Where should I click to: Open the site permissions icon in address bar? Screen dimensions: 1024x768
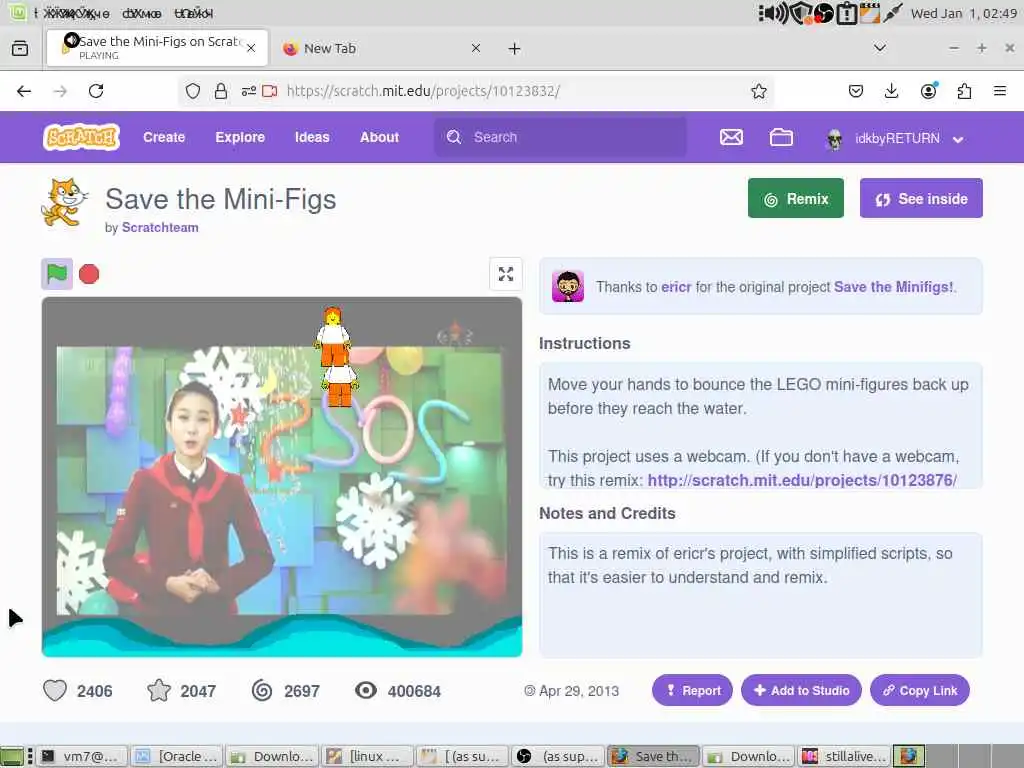[248, 91]
